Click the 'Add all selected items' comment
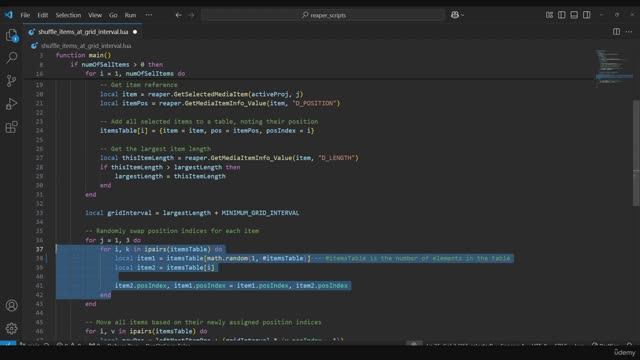Image resolution: width=640 pixels, height=360 pixels. [209, 122]
